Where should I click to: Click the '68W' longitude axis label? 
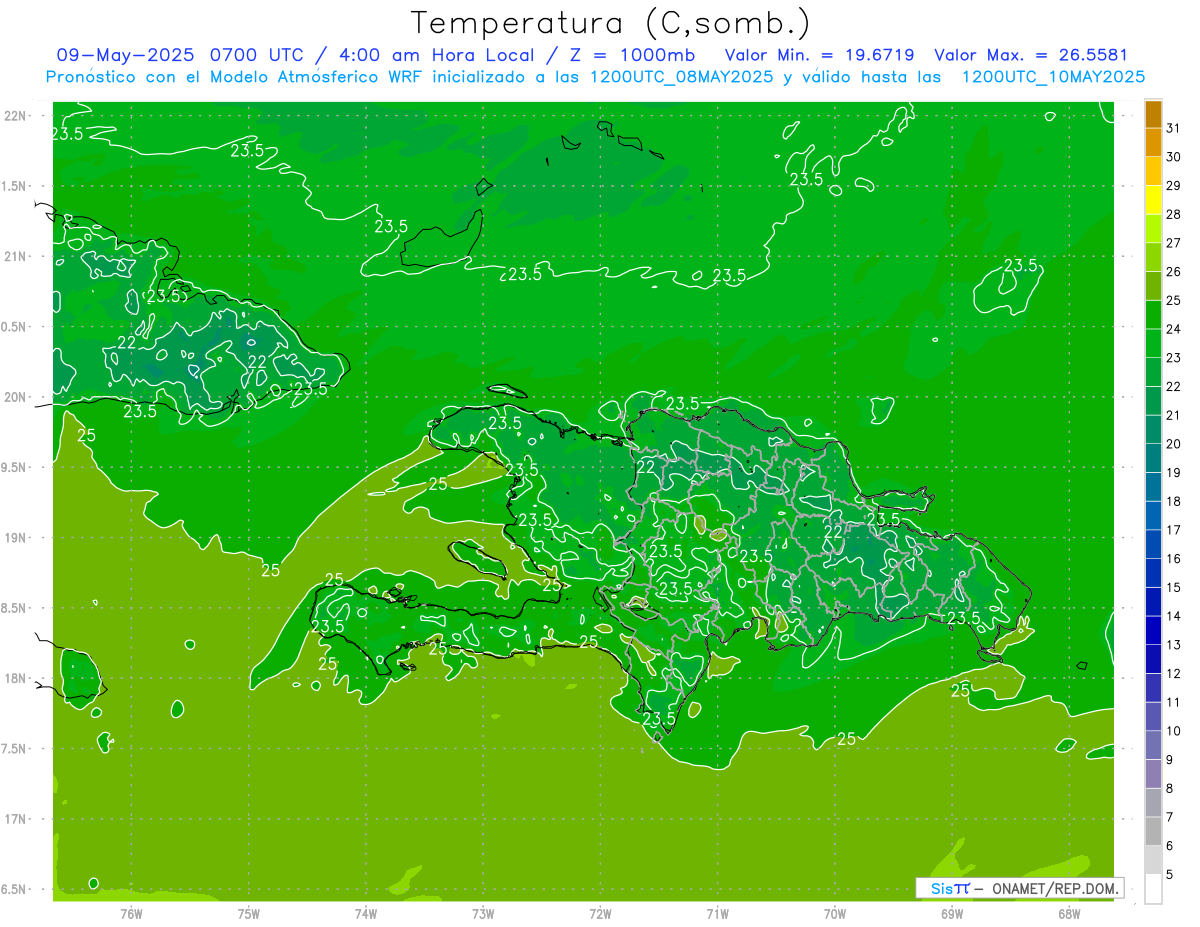pos(1069,913)
